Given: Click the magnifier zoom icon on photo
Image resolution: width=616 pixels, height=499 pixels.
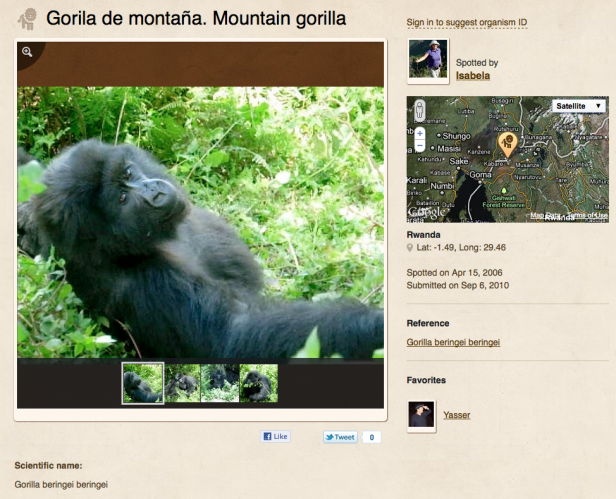Looking at the screenshot, I should pyautogui.click(x=28, y=52).
